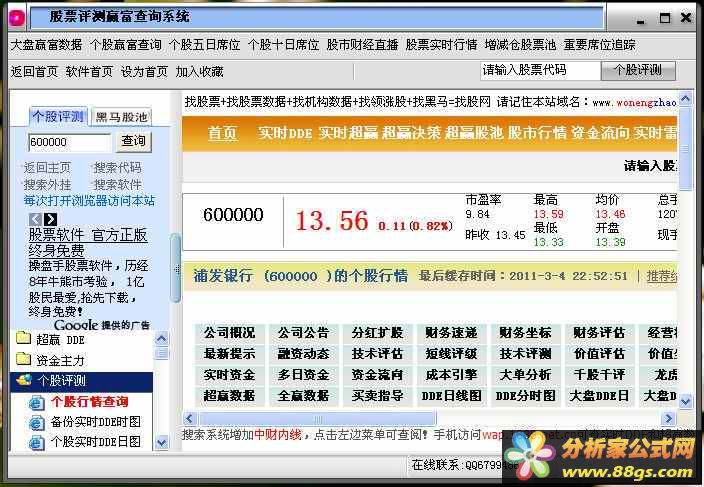
Task: Click browser pane vertical scrollbar up arrow
Action: [x=685, y=98]
